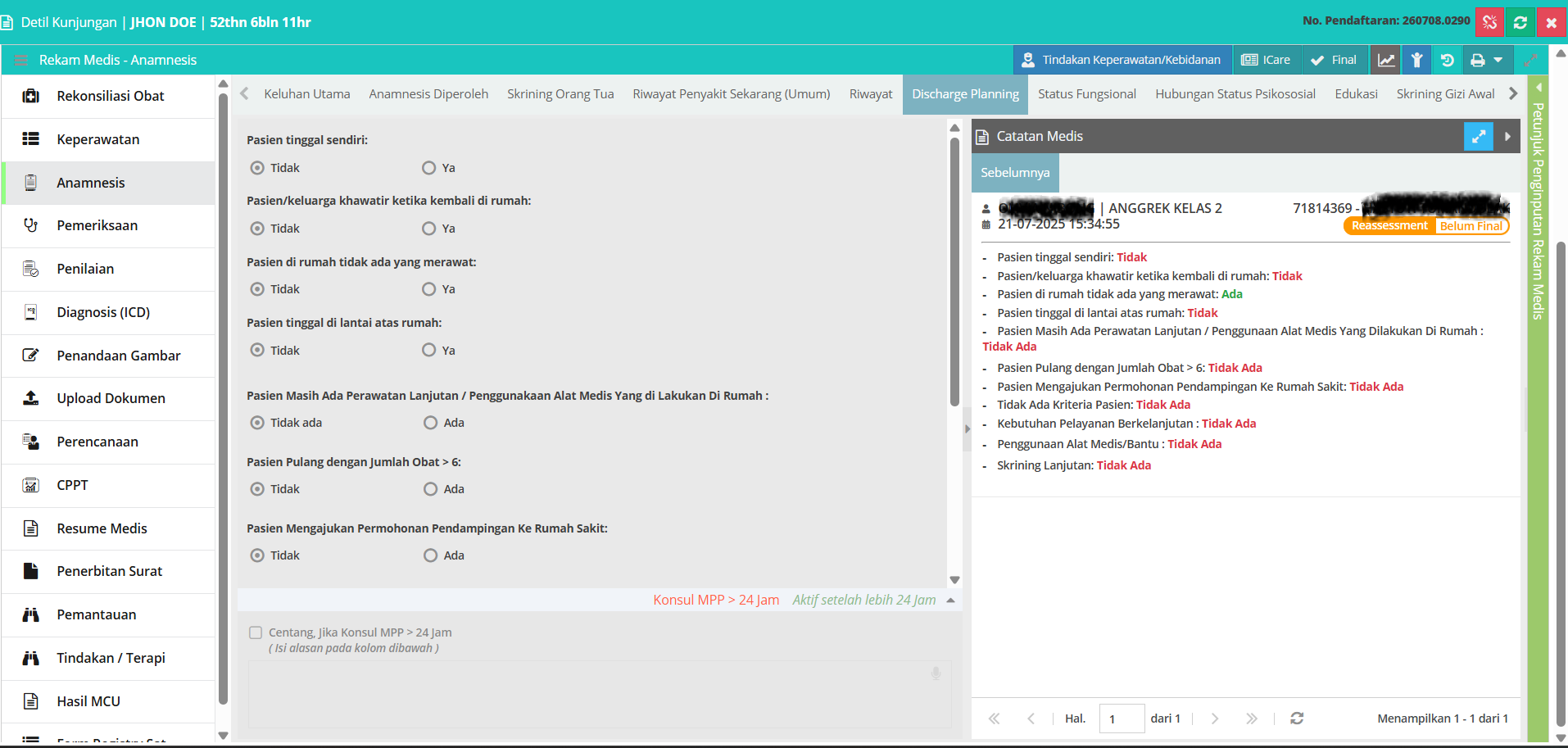The height and width of the screenshot is (748, 1568).
Task: Select Ada for Perawatan Lanjutan
Action: (x=430, y=423)
